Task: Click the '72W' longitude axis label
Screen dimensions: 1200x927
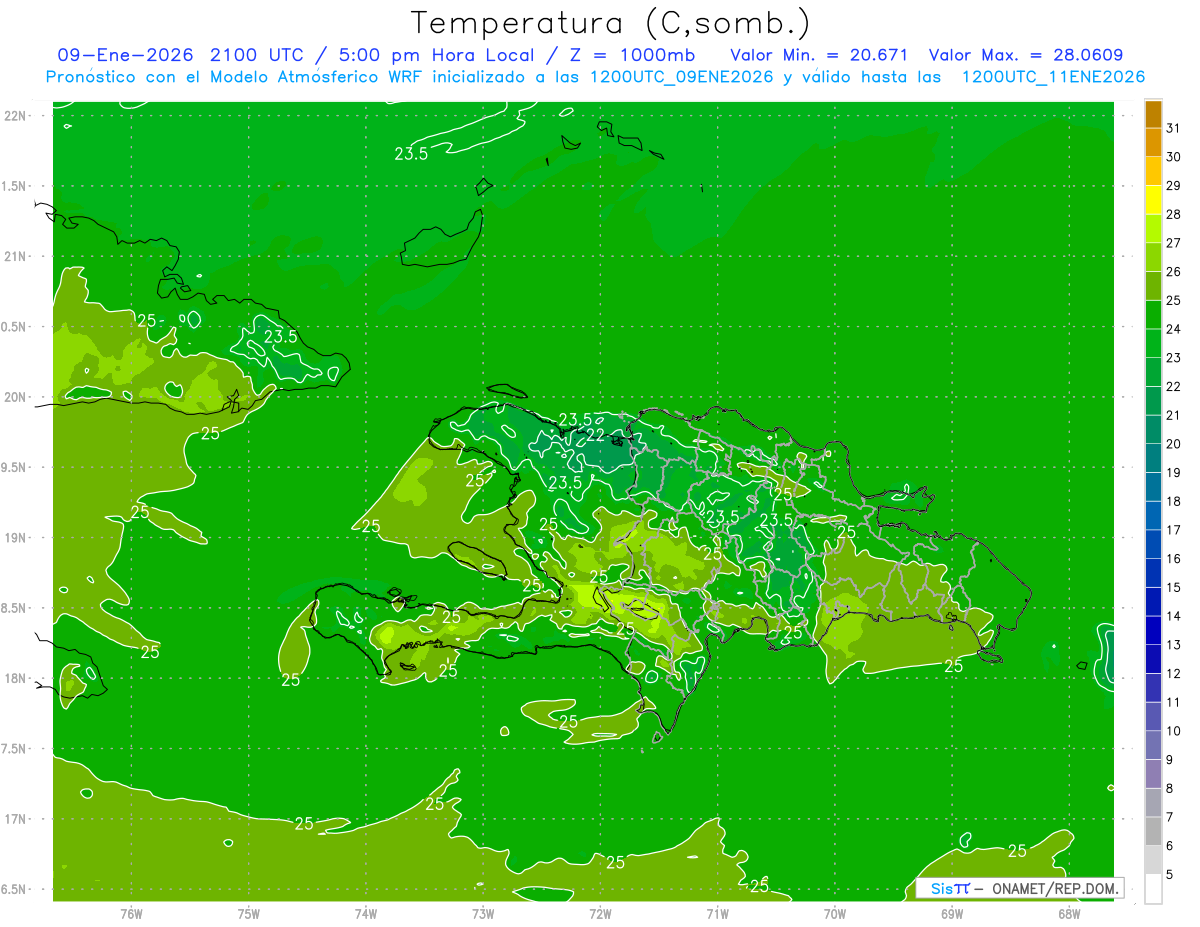Action: 600,914
